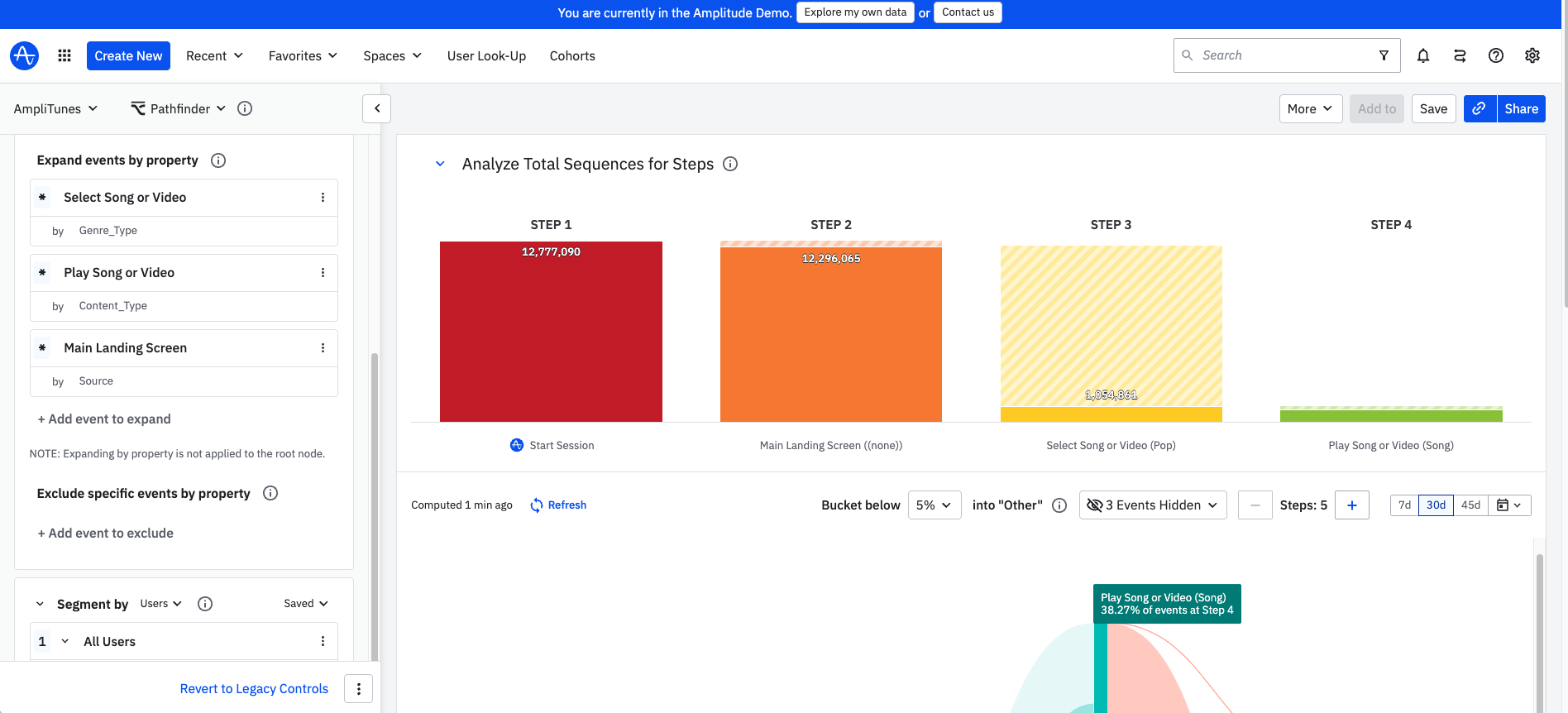Show info for Expand events by property
The height and width of the screenshot is (713, 1568).
(218, 160)
